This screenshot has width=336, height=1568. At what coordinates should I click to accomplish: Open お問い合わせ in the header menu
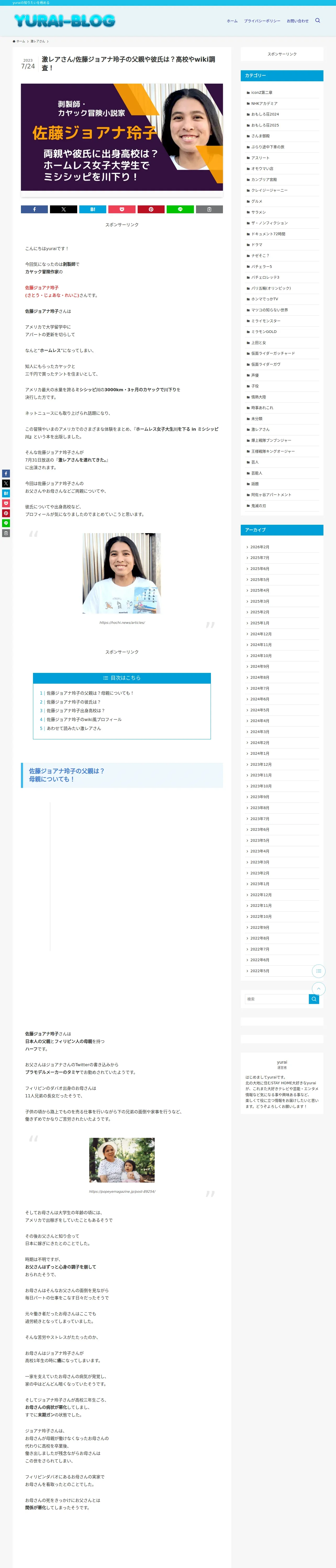298,21
